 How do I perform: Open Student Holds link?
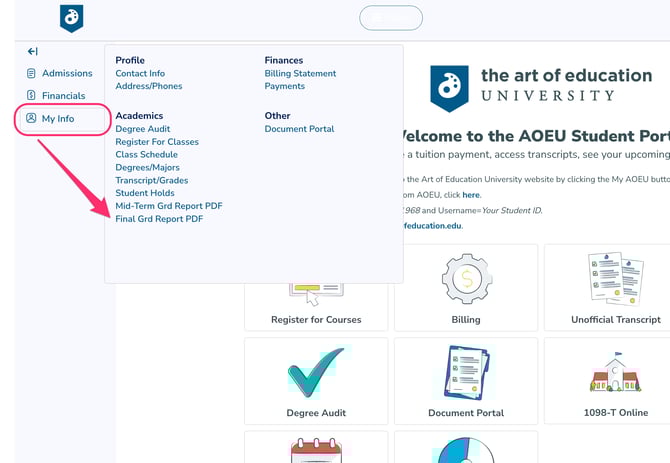145,193
